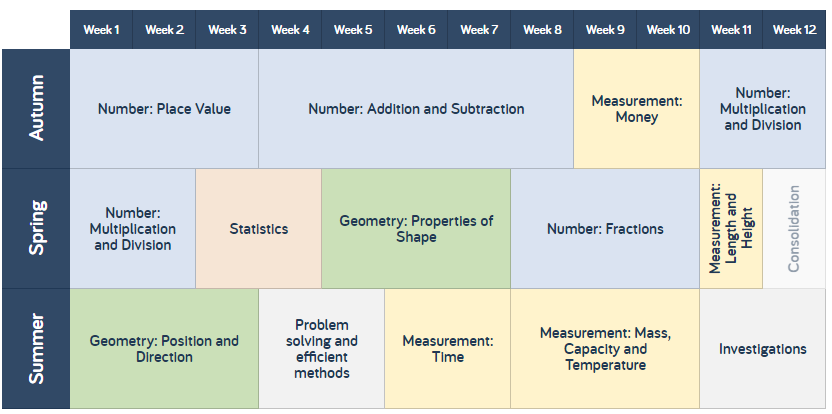Open Spring Multiplication and Division block
Viewport: 832px width, 414px height.
[x=133, y=229]
